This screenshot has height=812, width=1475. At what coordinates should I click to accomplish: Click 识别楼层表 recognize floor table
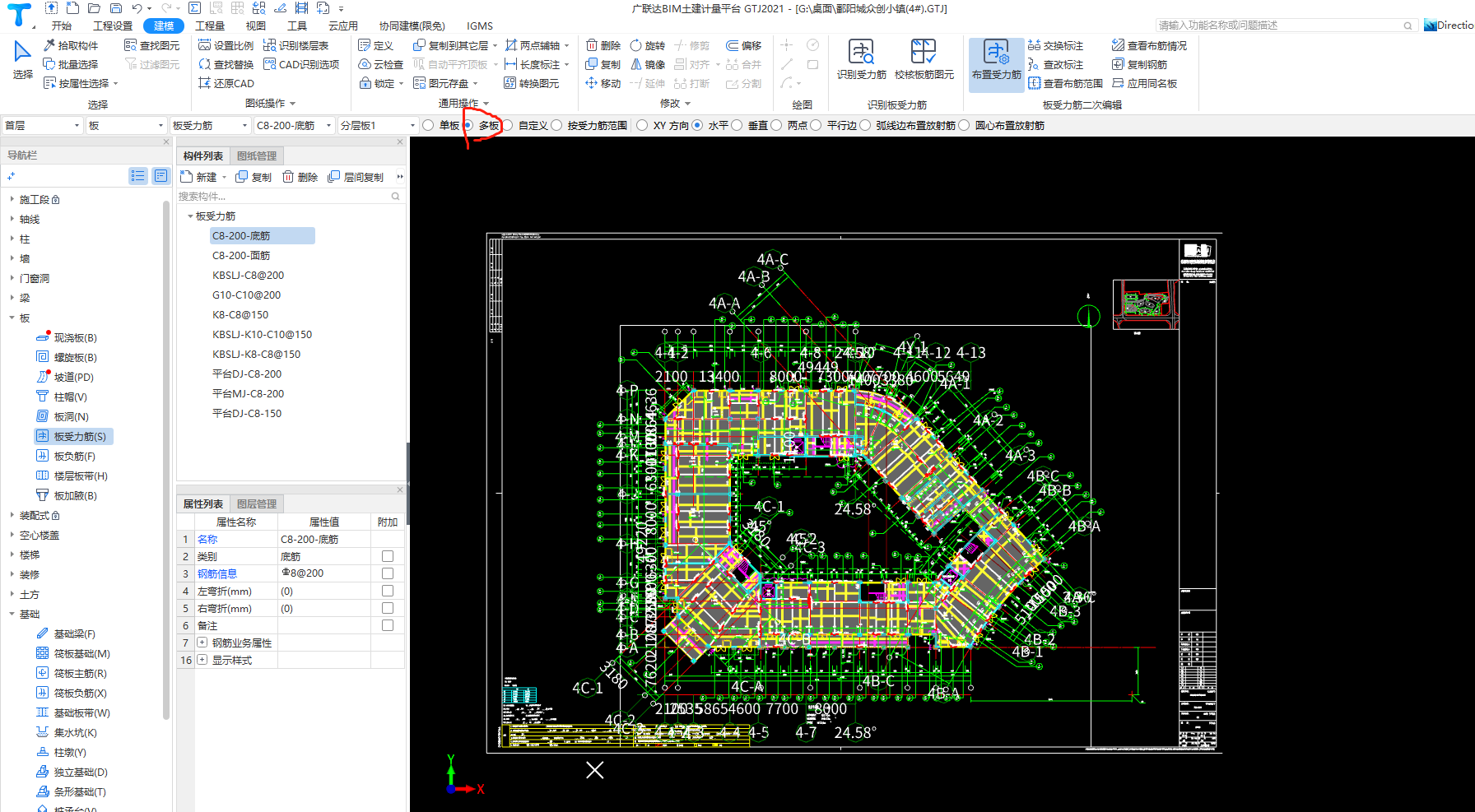coord(296,45)
